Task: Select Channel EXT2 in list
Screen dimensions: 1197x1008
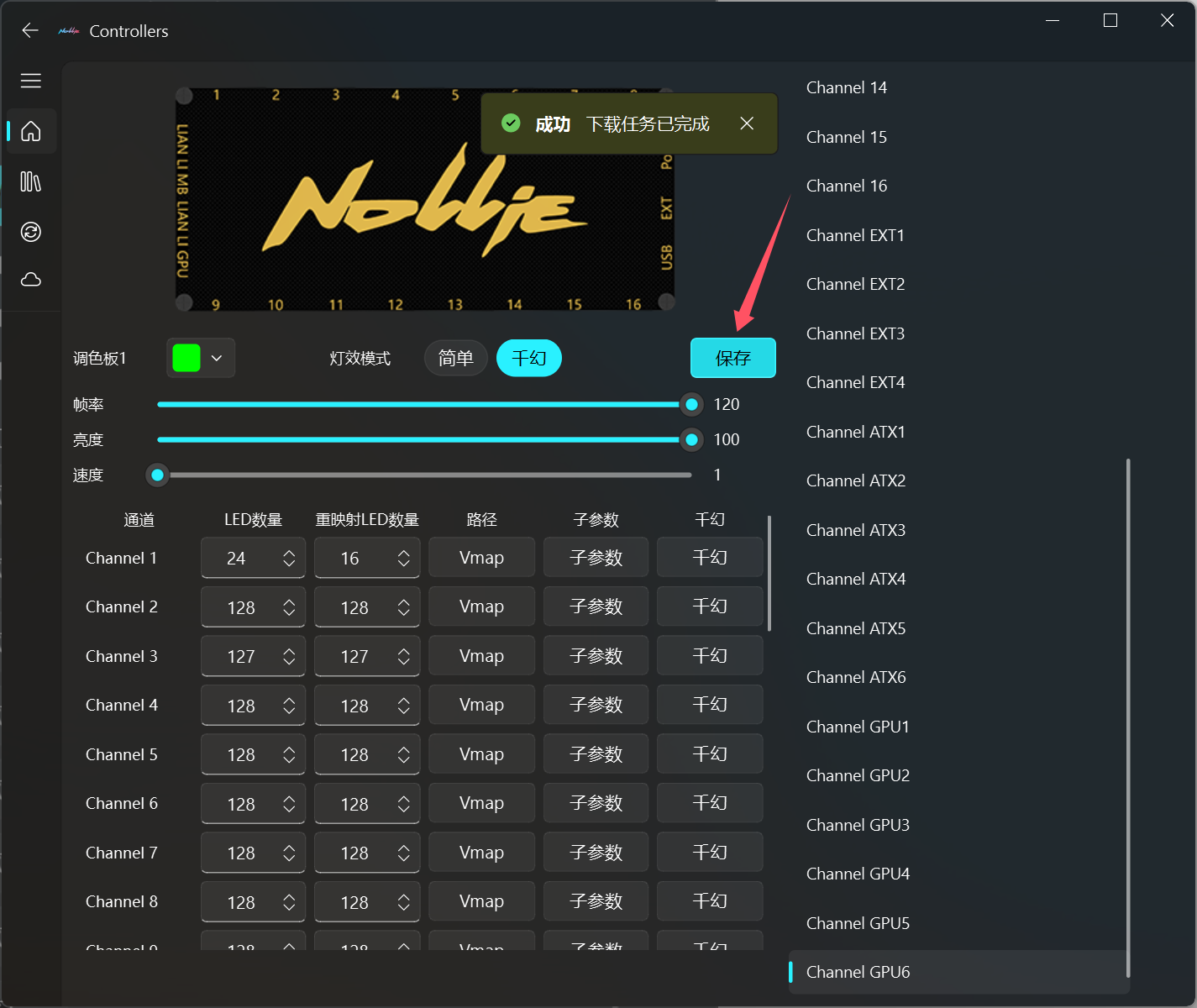Action: tap(958, 284)
